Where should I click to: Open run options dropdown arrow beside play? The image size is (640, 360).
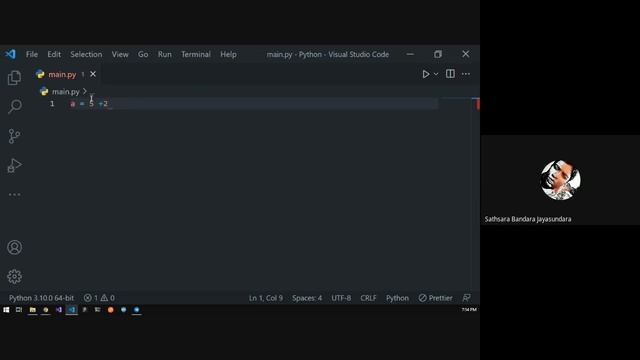point(436,74)
